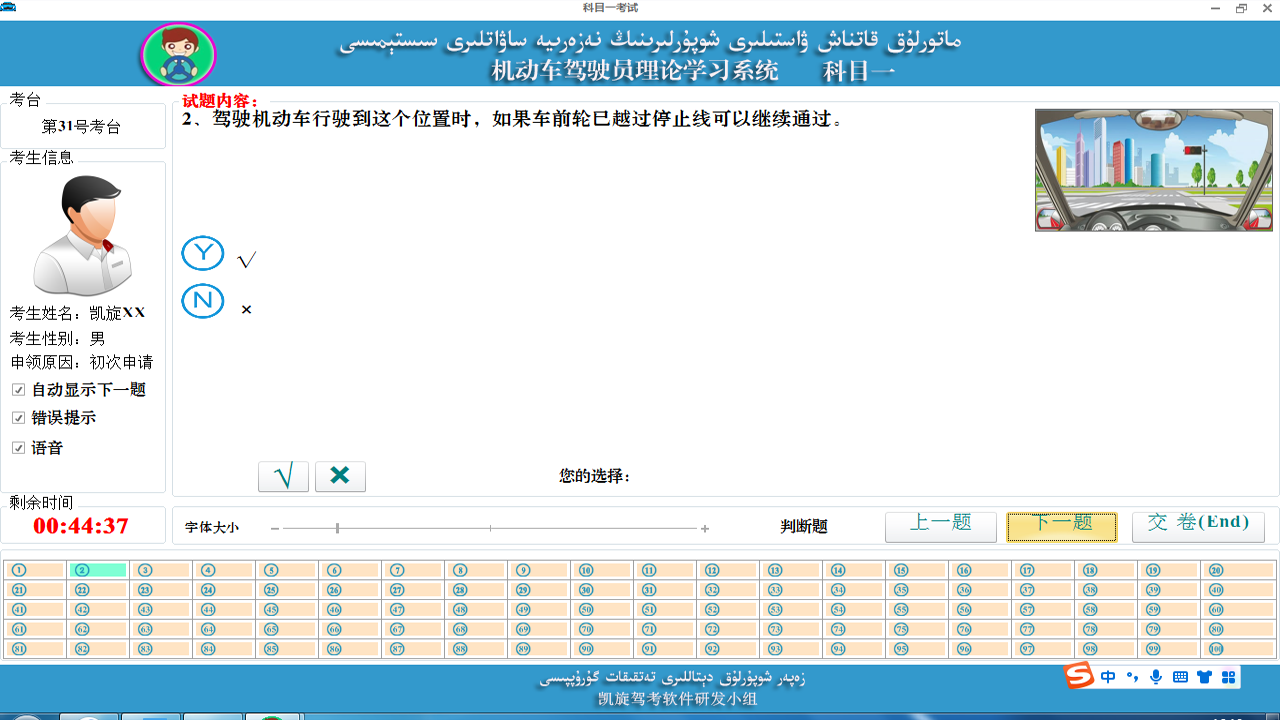
Task: Toggle Chinese/English with the 中 icon
Action: click(x=1107, y=676)
